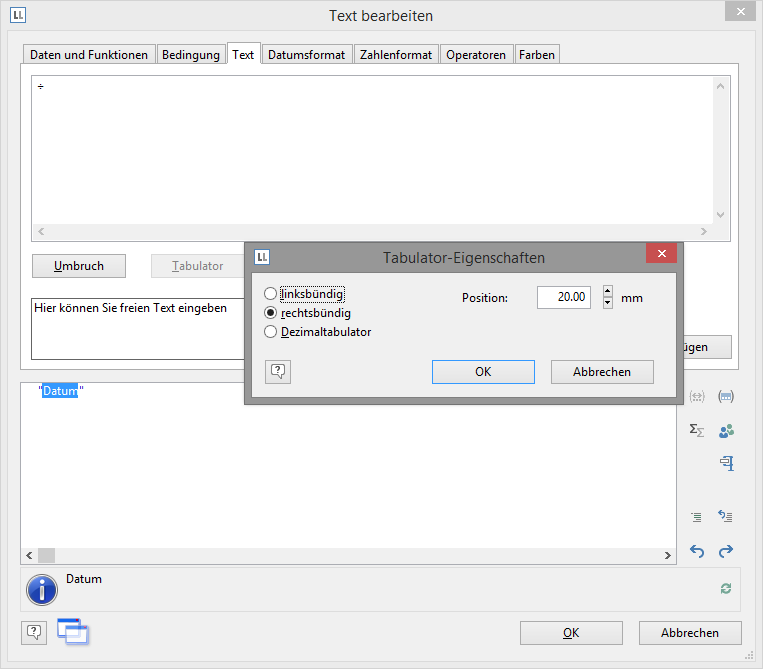Screen dimensions: 763x669
Task: Confirm with OK in Tabulator-Eigenschaften dialog
Action: [483, 372]
